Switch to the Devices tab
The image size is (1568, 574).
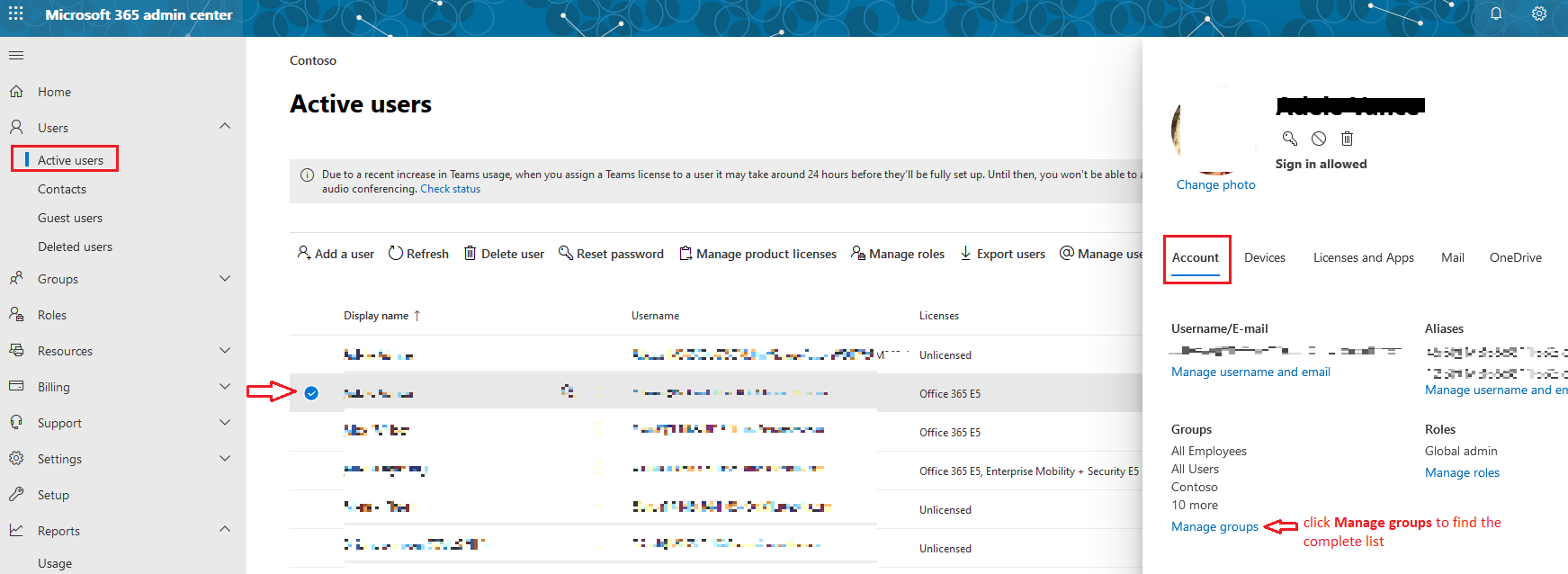pyautogui.click(x=1265, y=257)
